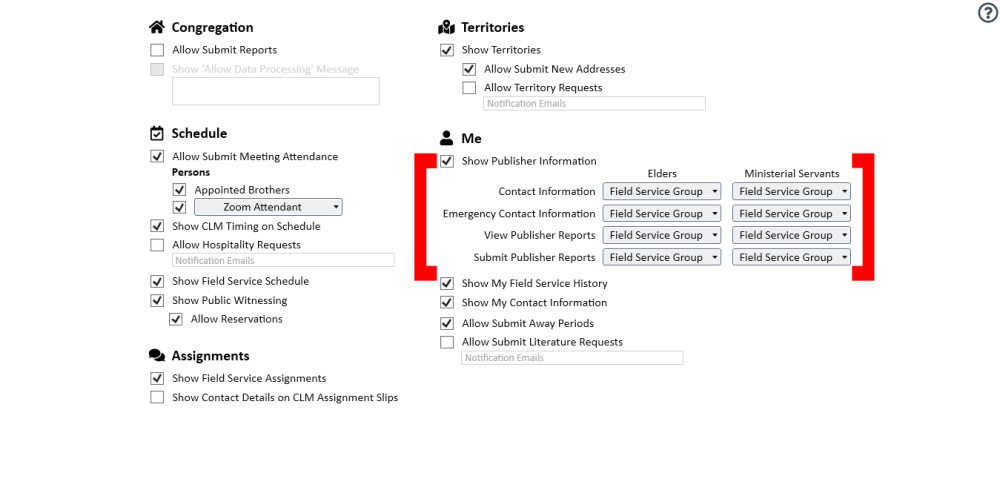1000x496 pixels.
Task: Check Show Contact Details on CLM Assignment Slips
Action: pos(157,397)
